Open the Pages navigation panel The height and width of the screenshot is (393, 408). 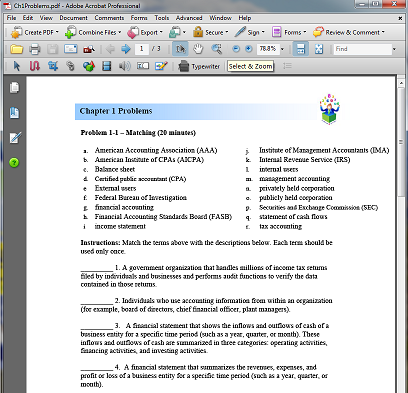14,88
